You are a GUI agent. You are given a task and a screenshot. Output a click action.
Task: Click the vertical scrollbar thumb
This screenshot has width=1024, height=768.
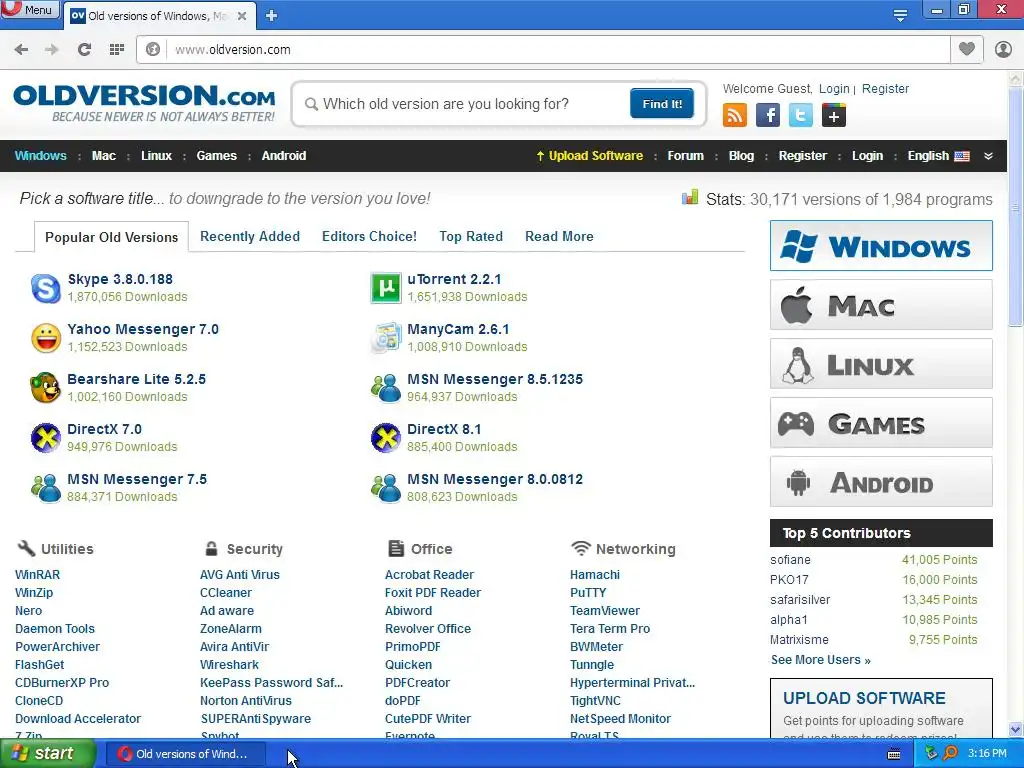(1015, 206)
